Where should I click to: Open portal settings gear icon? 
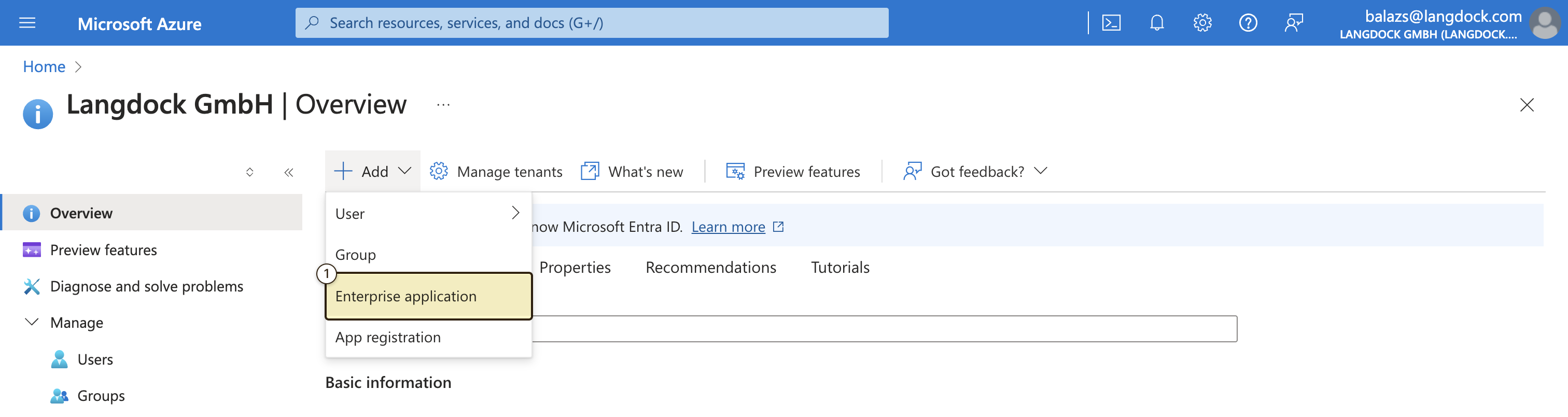coord(1202,23)
